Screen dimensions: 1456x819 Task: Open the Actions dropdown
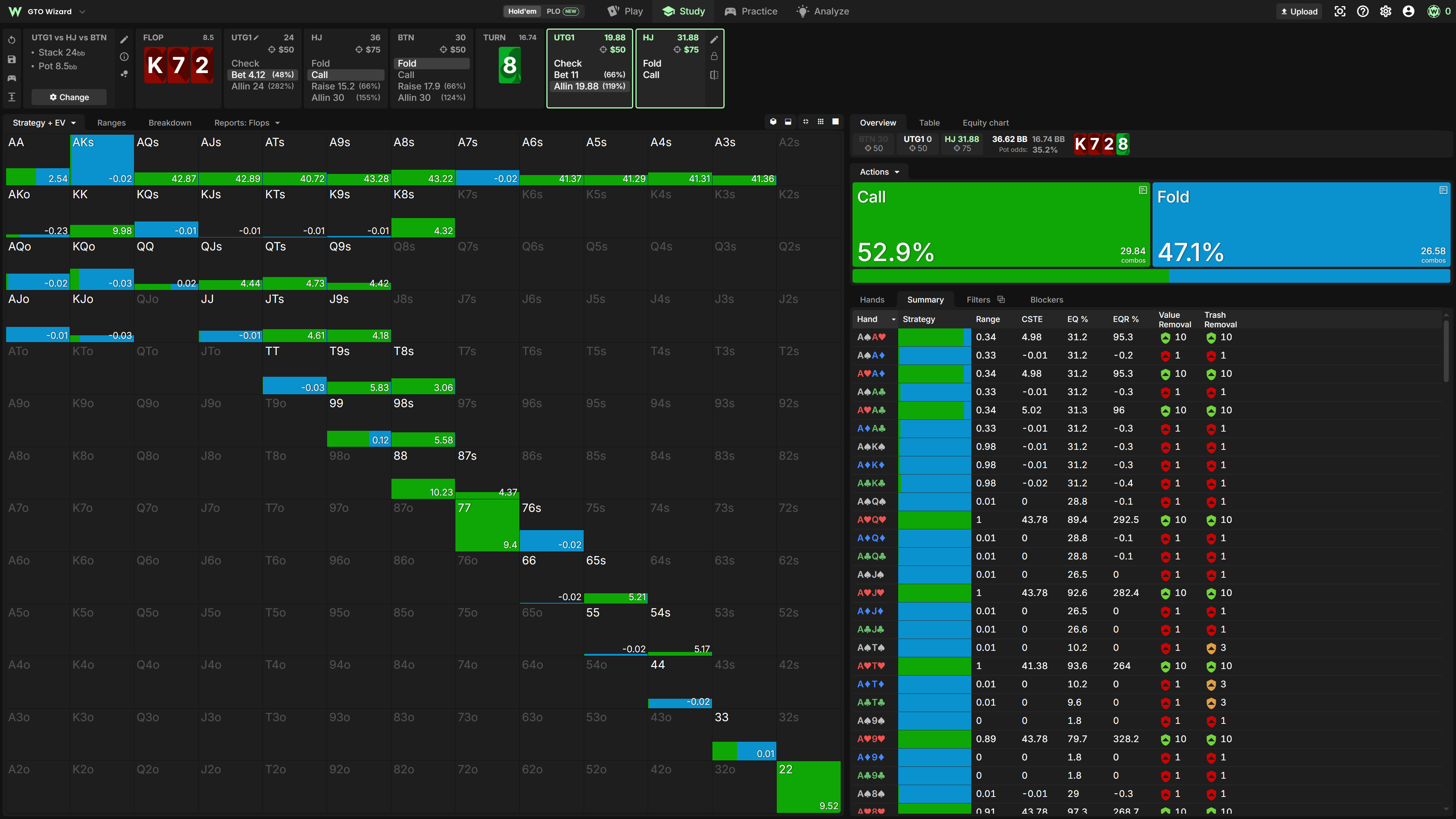point(879,172)
